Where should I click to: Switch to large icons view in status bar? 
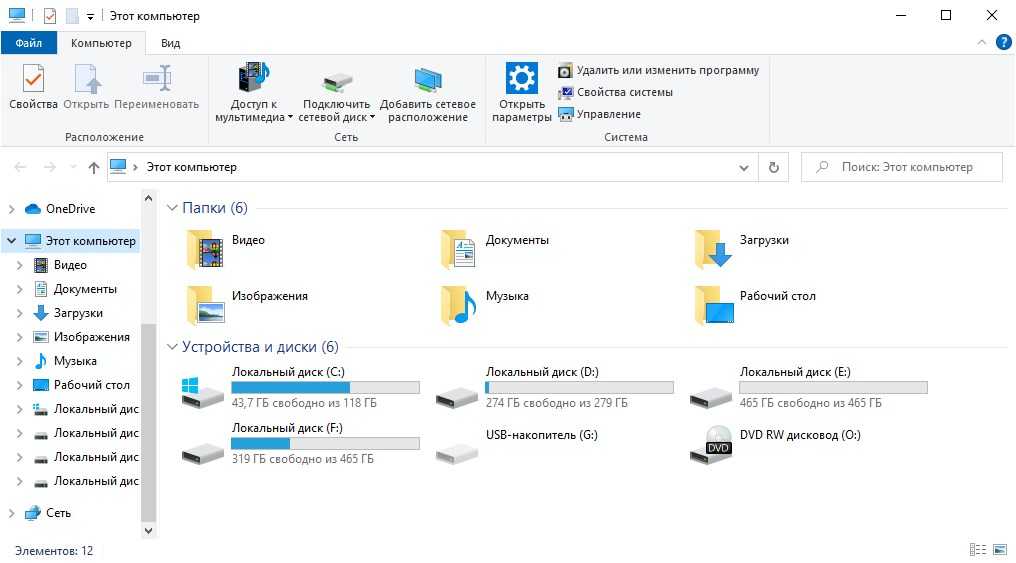(999, 551)
